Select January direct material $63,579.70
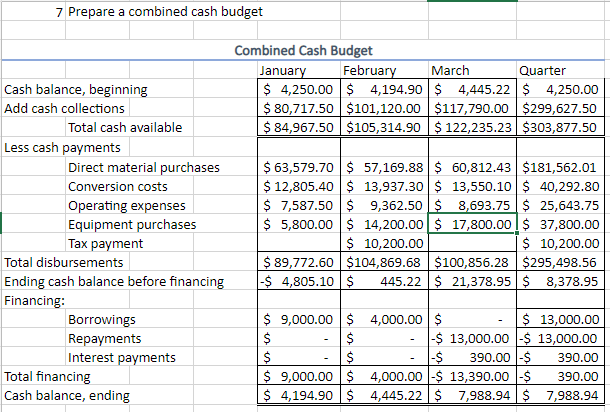This screenshot has width=610, height=412. 299,168
